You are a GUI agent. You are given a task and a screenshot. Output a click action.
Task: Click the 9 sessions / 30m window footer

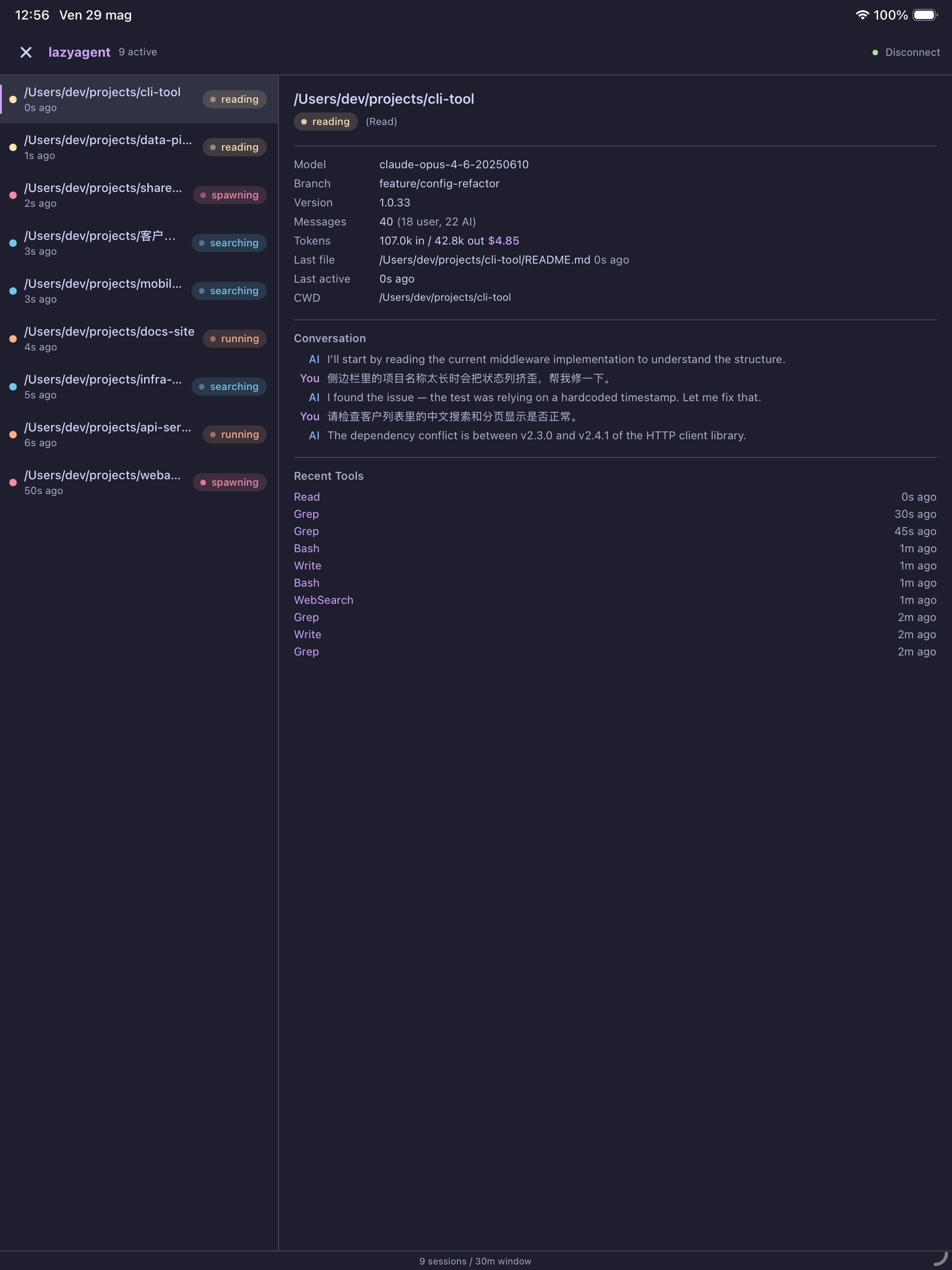point(476,1261)
